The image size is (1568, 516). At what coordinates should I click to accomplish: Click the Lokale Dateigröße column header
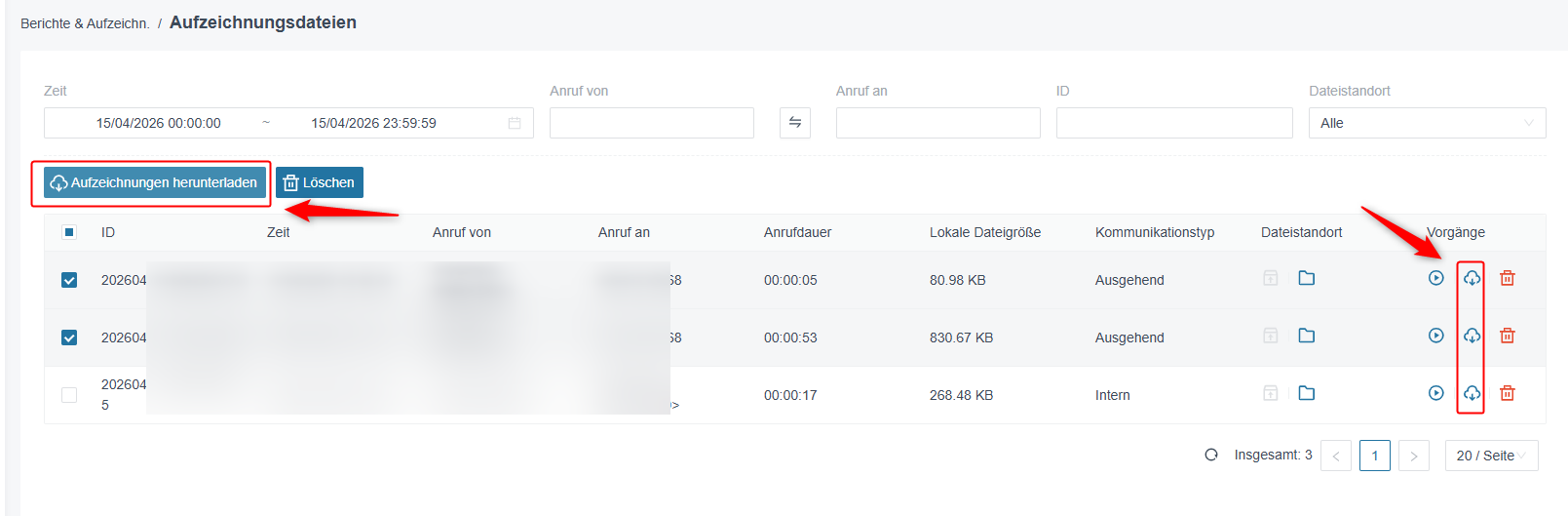tap(985, 232)
